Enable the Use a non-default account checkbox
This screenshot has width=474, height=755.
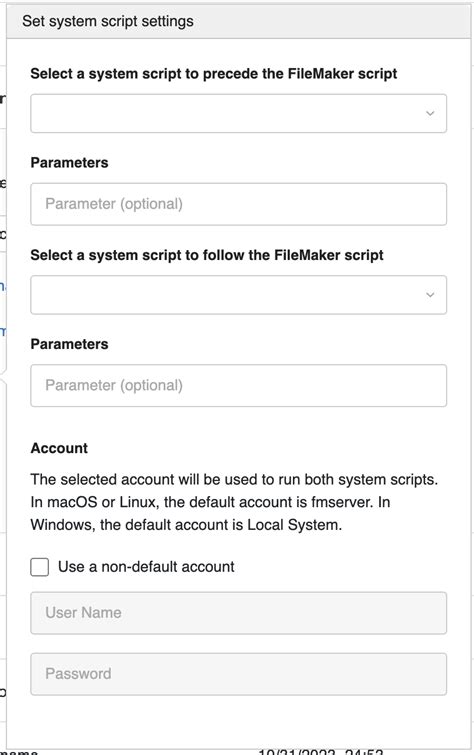(40, 567)
